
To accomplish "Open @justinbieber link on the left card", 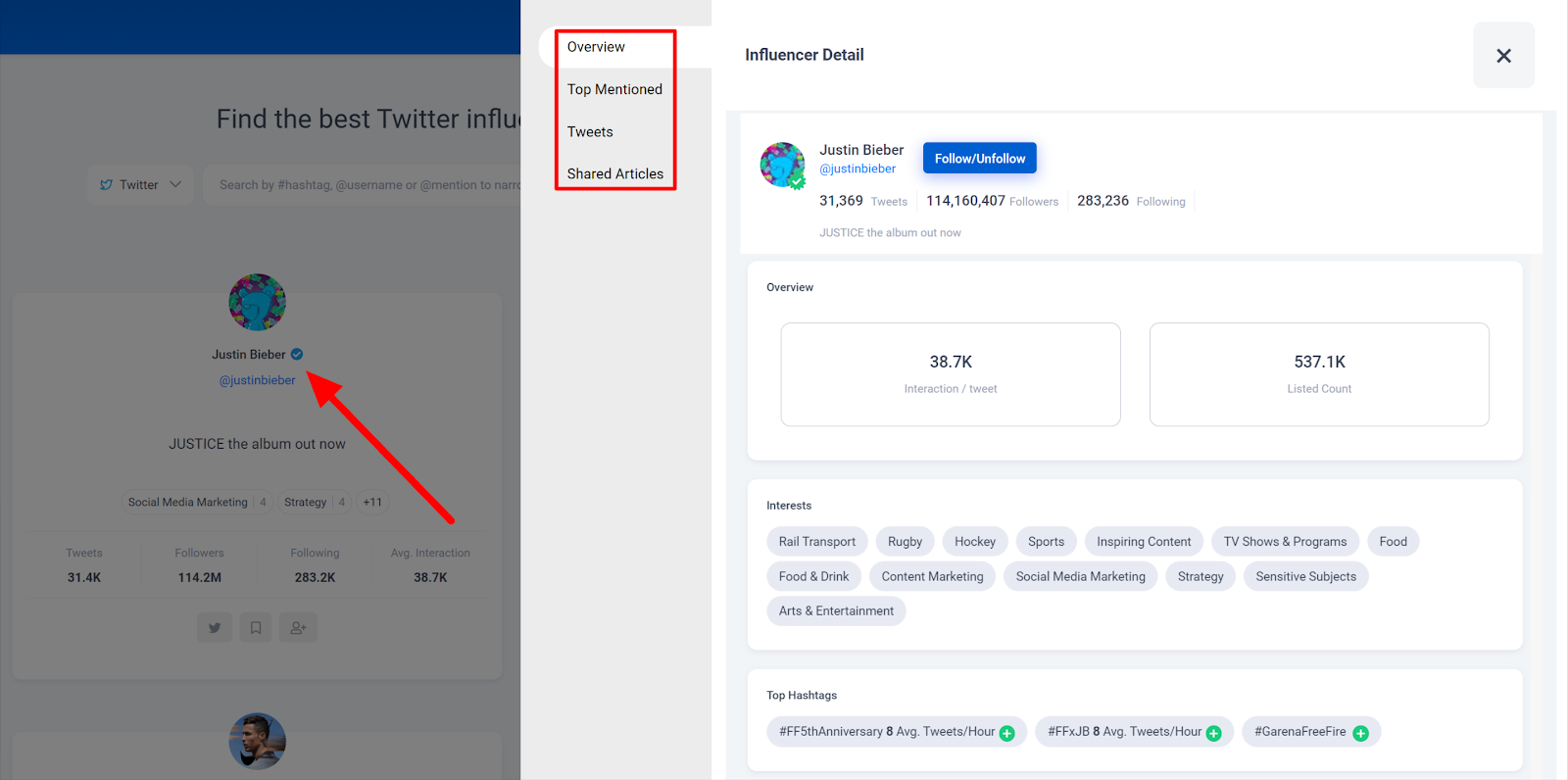I will point(257,380).
